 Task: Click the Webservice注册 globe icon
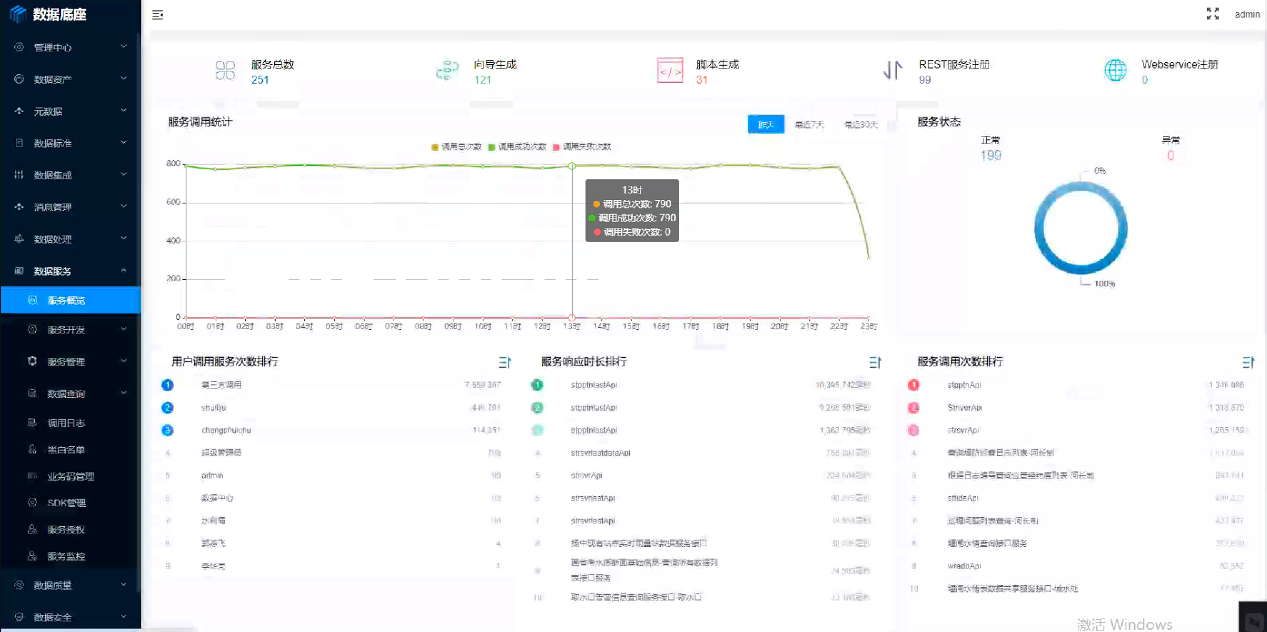[1115, 70]
